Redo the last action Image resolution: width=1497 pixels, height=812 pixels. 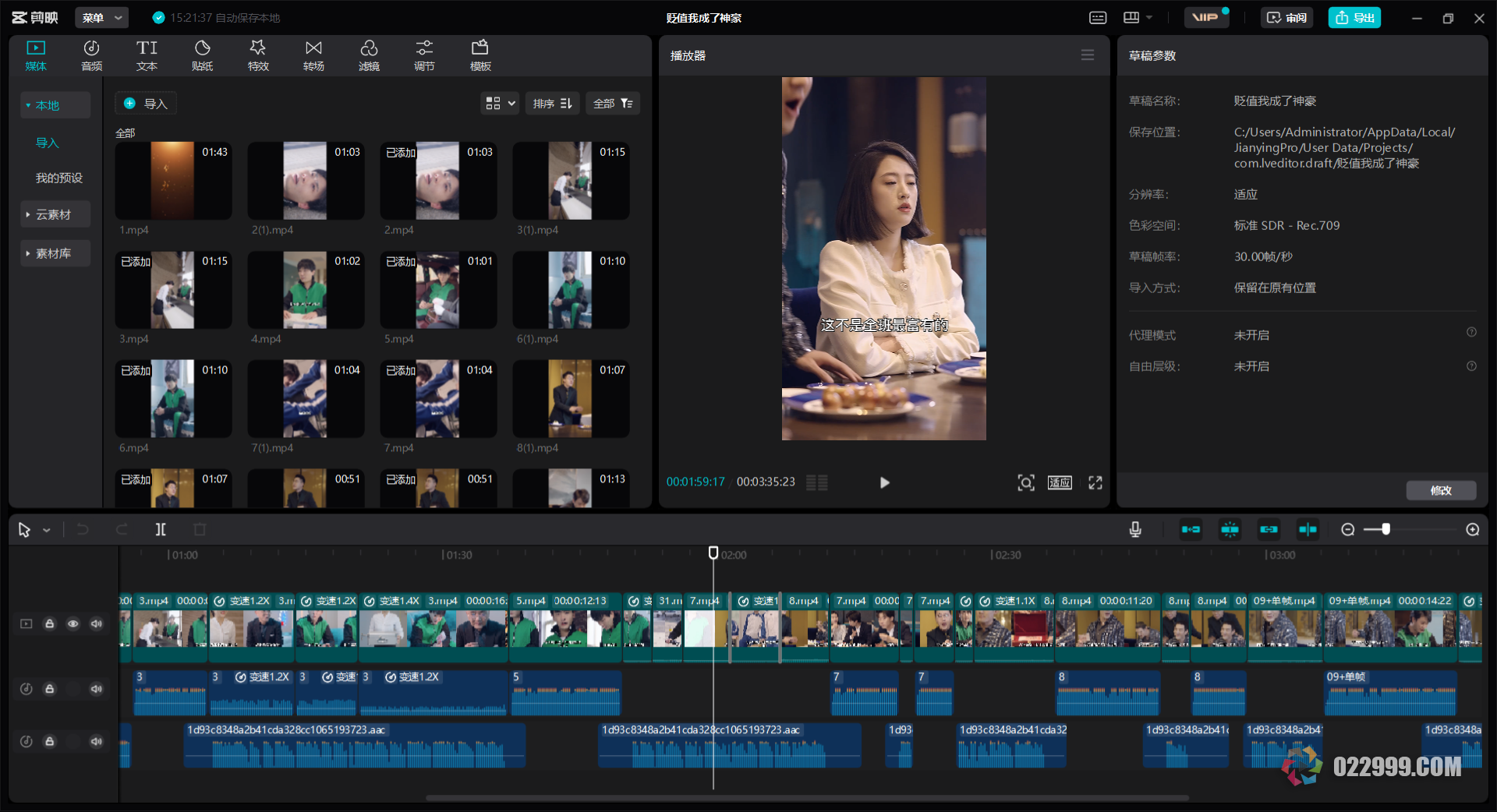pyautogui.click(x=122, y=530)
